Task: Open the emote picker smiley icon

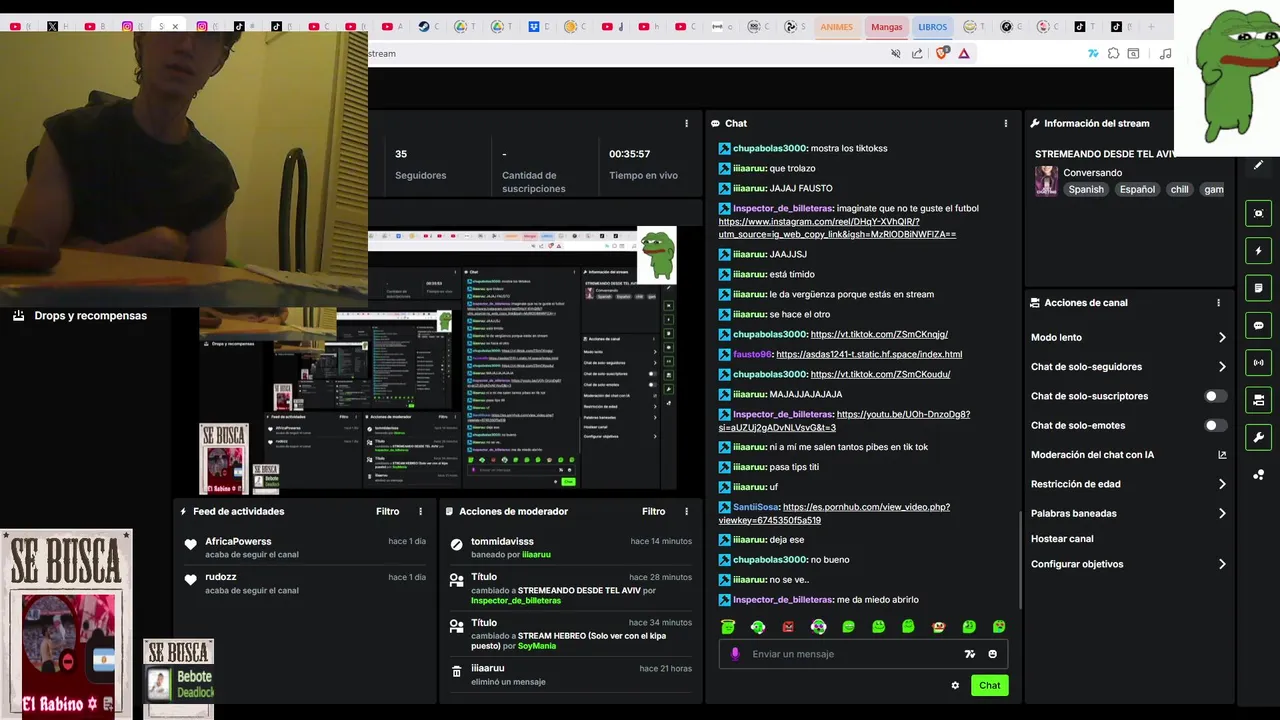Action: coord(992,654)
